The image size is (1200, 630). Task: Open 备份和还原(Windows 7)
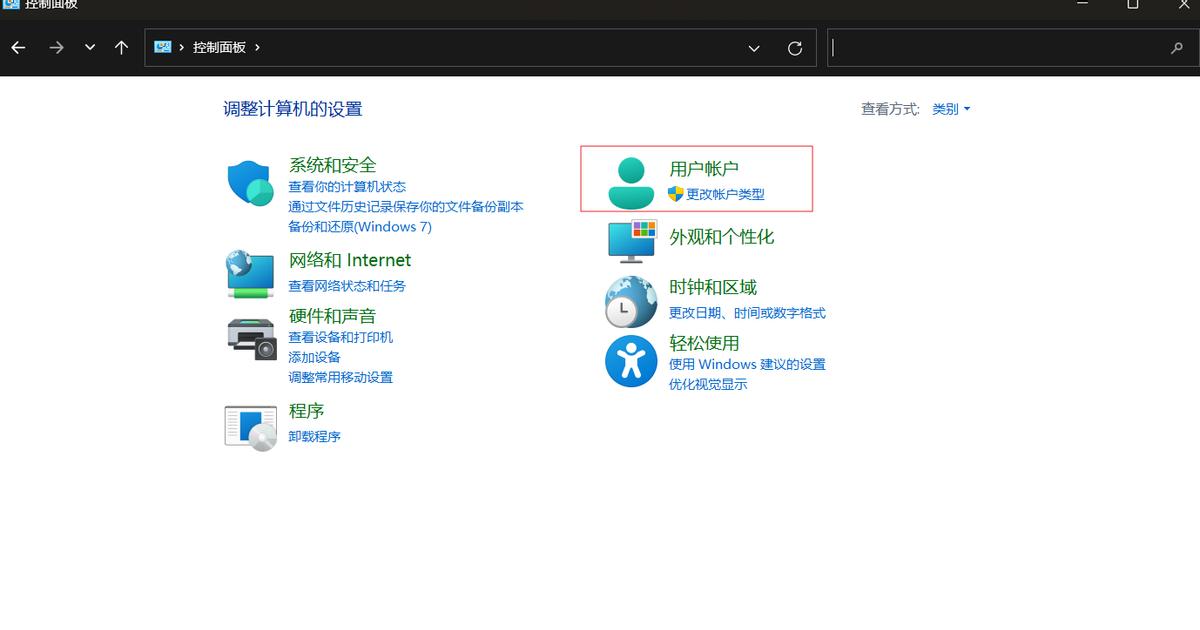[359, 227]
